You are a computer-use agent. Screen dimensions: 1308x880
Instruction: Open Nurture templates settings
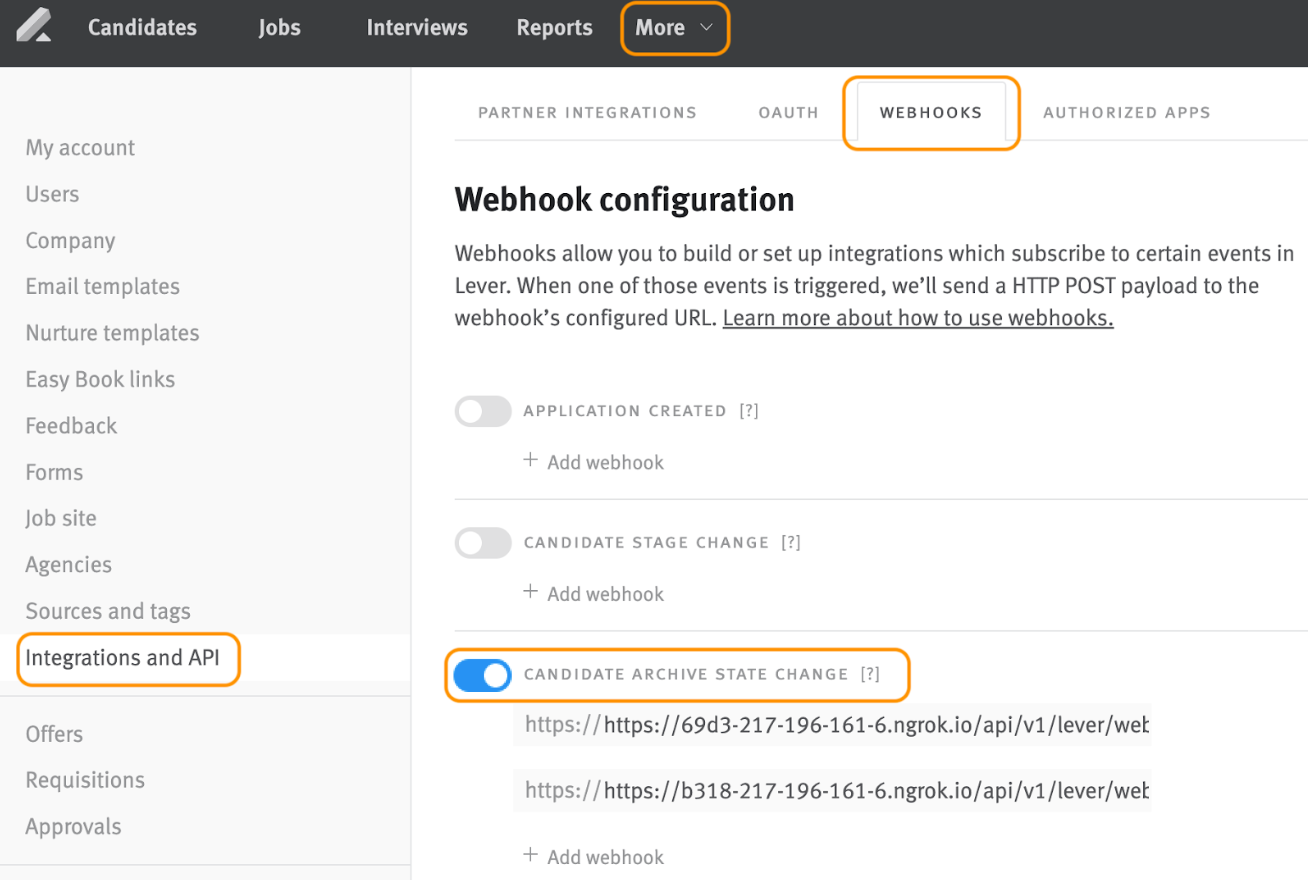(112, 333)
